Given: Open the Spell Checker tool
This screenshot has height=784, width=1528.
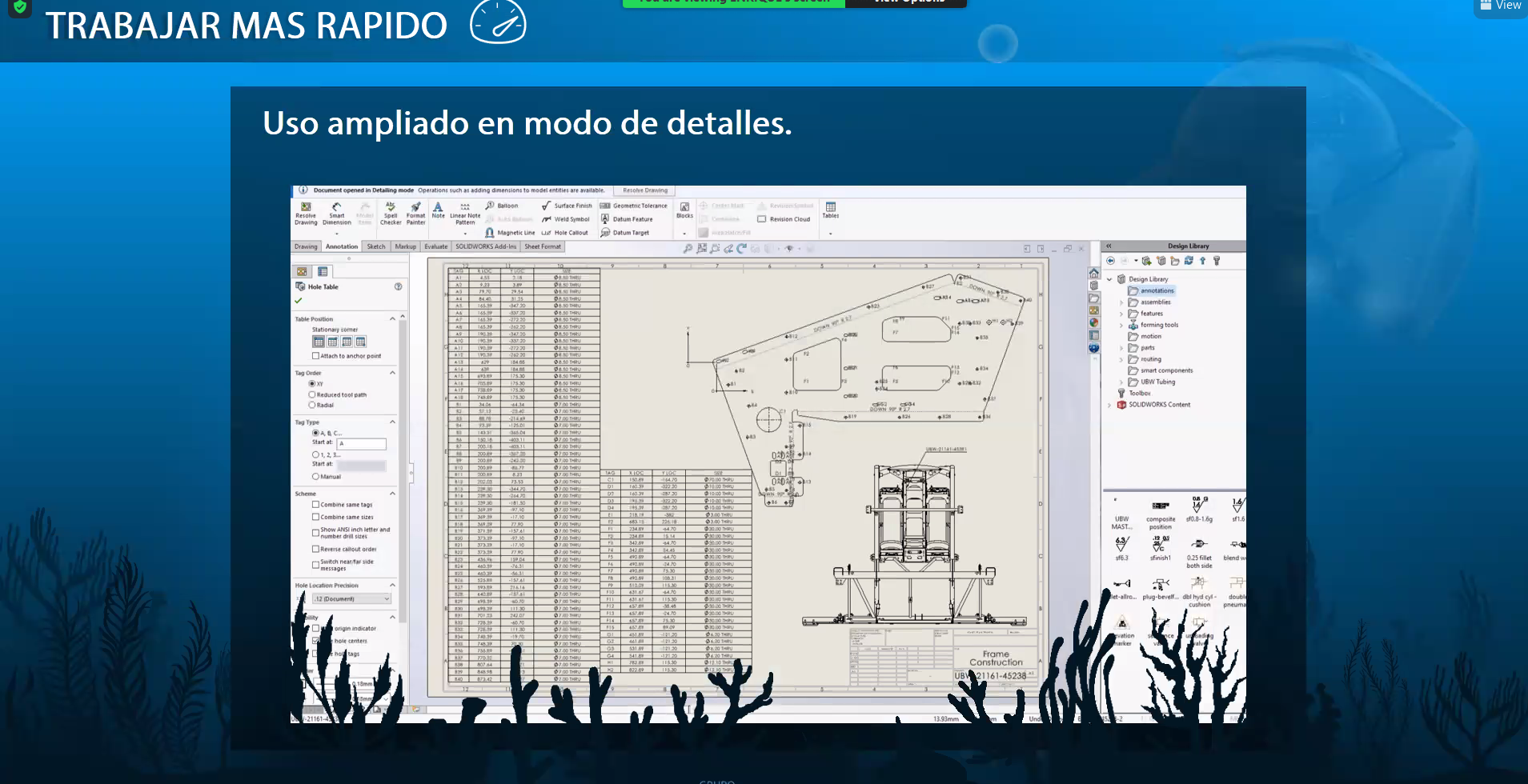Looking at the screenshot, I should tap(391, 213).
